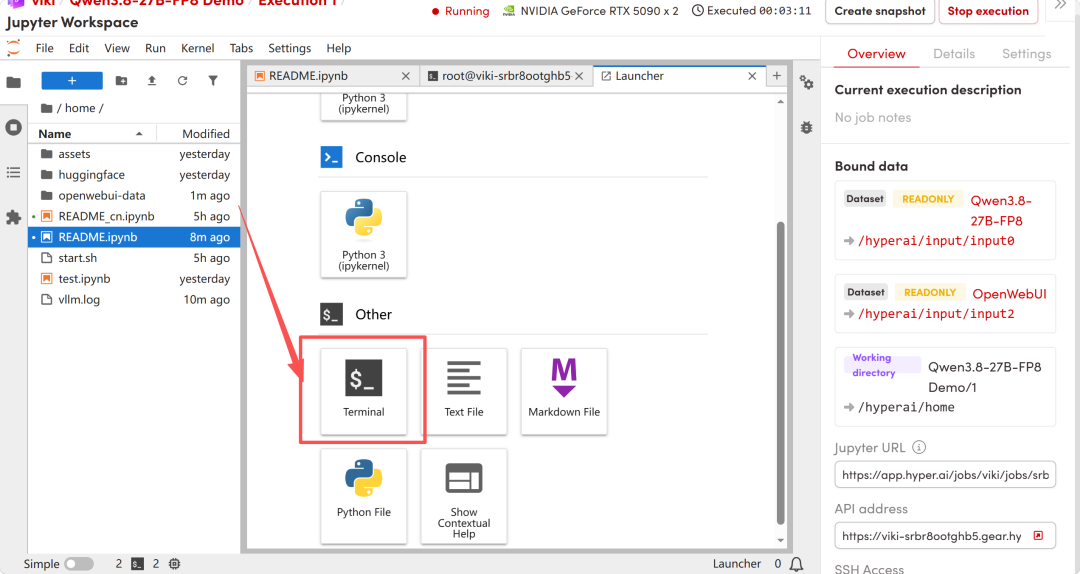Image resolution: width=1080 pixels, height=574 pixels.
Task: Open API address external link icon
Action: [x=1038, y=535]
